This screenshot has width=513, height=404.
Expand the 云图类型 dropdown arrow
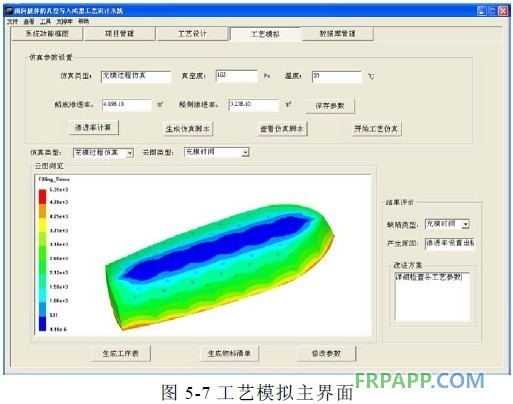(x=245, y=152)
